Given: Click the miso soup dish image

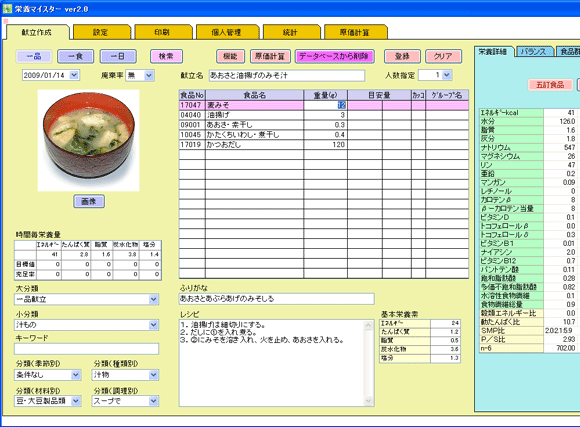Looking at the screenshot, I should 88,140.
